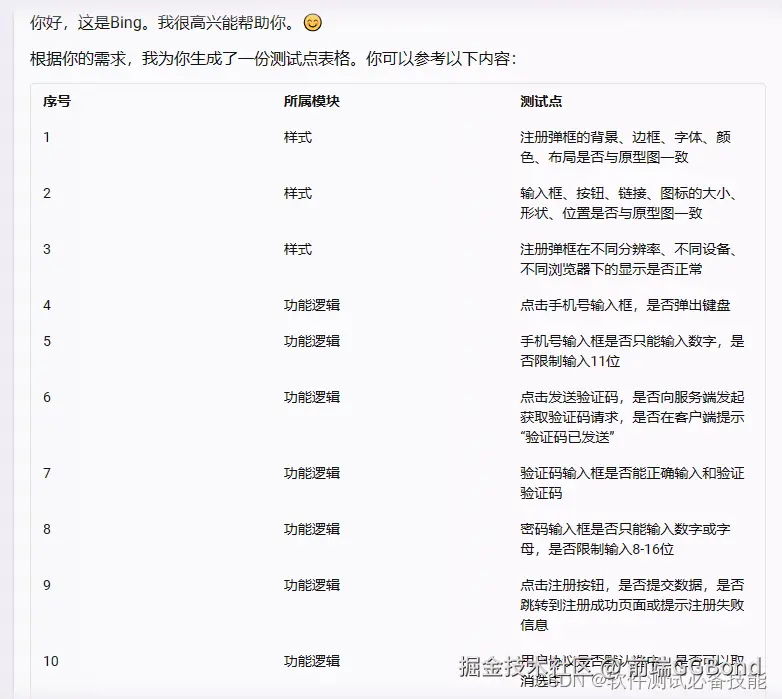Click test point '点击发送验证码，是否向服务端发起'
782x699 pixels.
click(632, 417)
